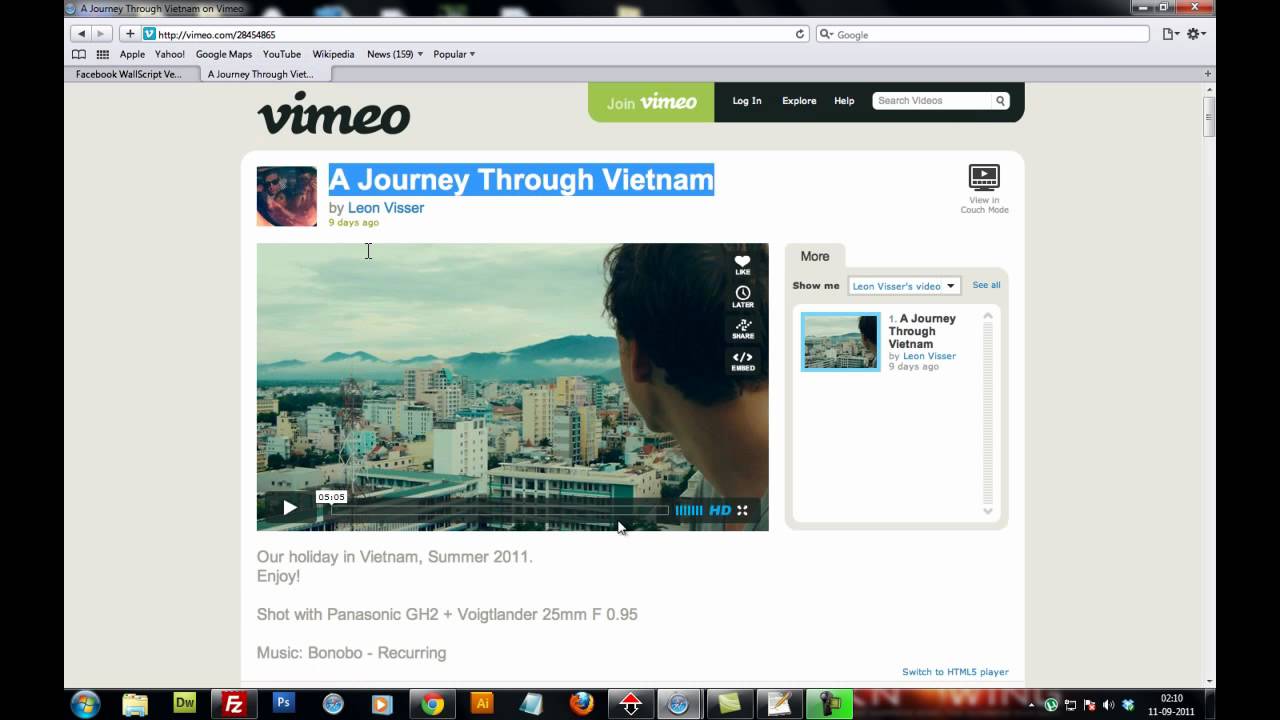Click Leon Visser link in sidebar list
1280x720 pixels.
click(x=929, y=356)
